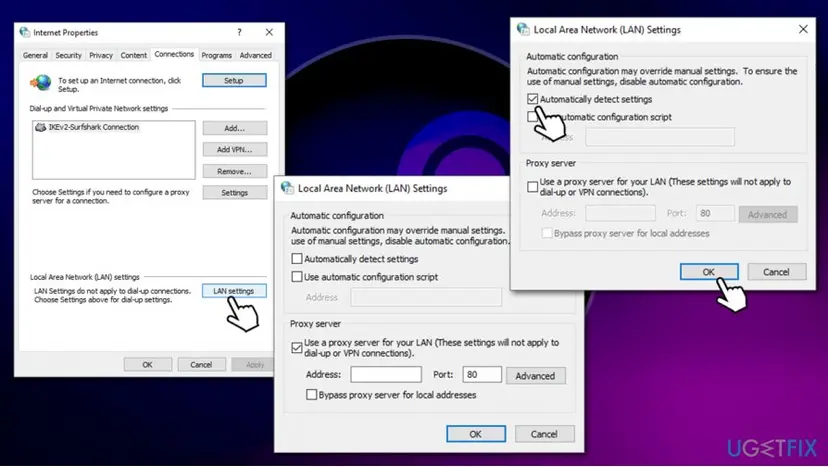Open connection Settings button

pyautogui.click(x=234, y=193)
